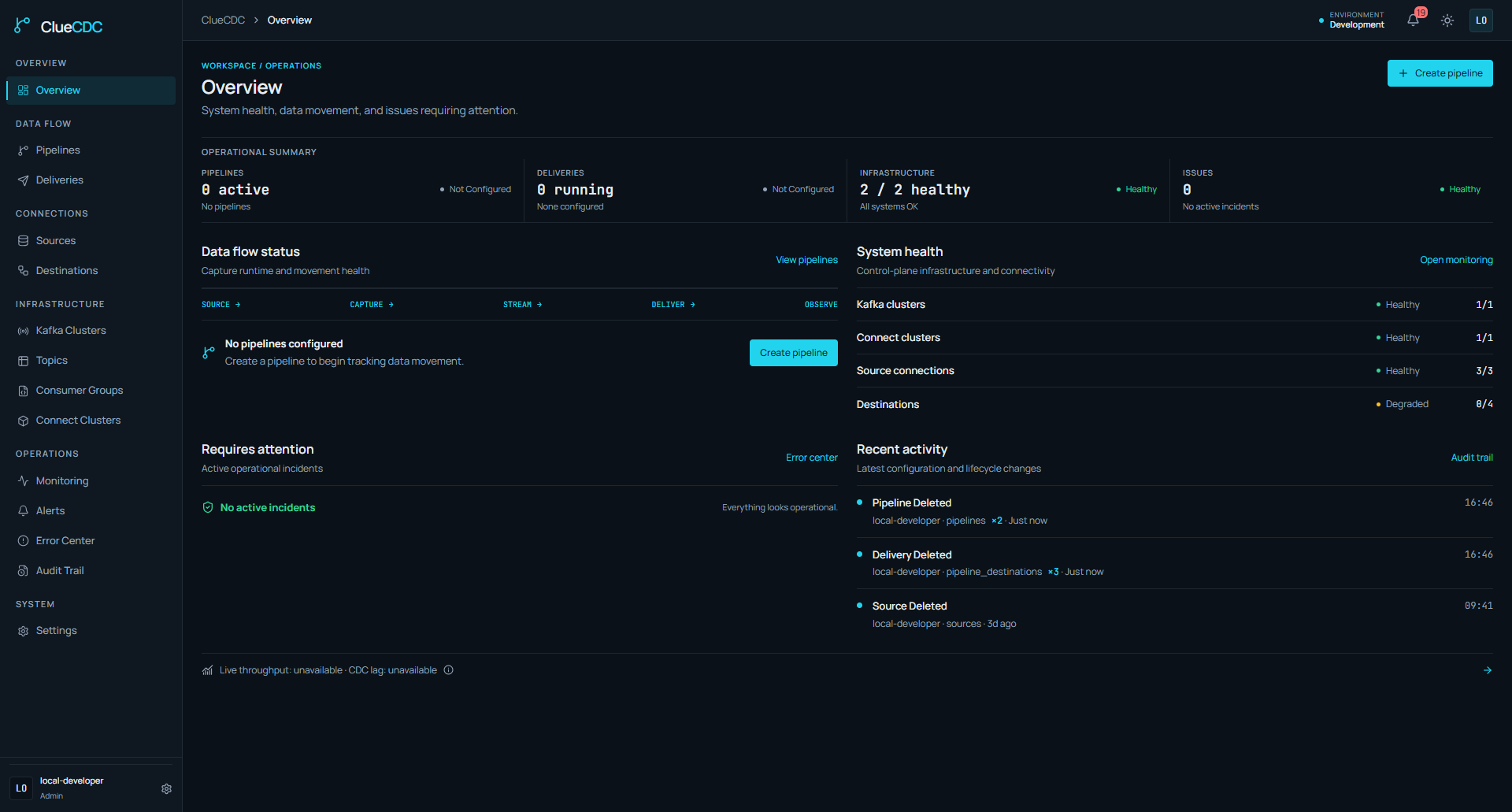Image resolution: width=1512 pixels, height=812 pixels.
Task: Click the Pipeline Deleted activity entry
Action: (1174, 511)
